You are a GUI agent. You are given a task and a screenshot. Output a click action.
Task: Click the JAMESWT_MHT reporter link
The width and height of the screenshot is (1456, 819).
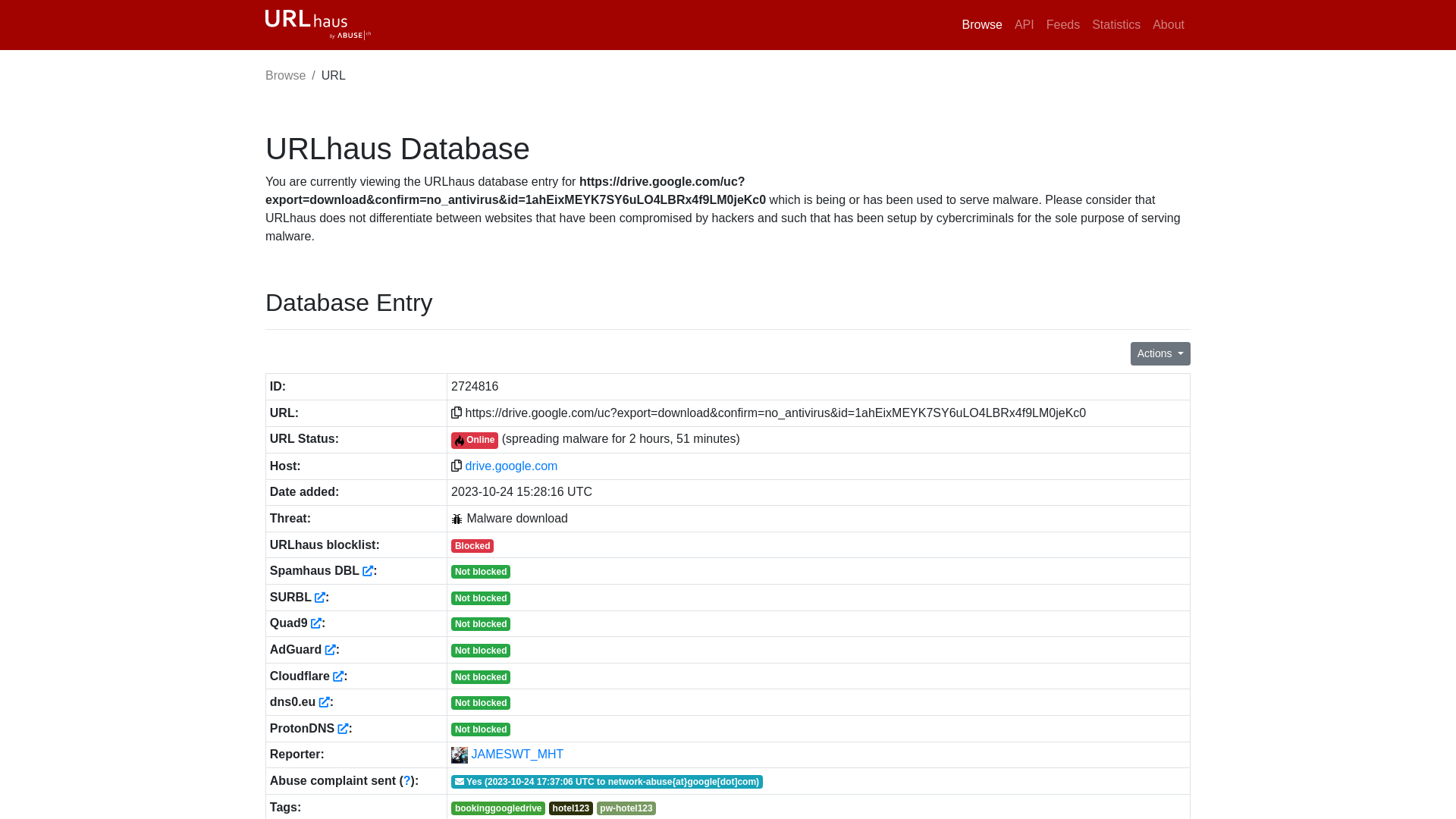click(x=518, y=754)
